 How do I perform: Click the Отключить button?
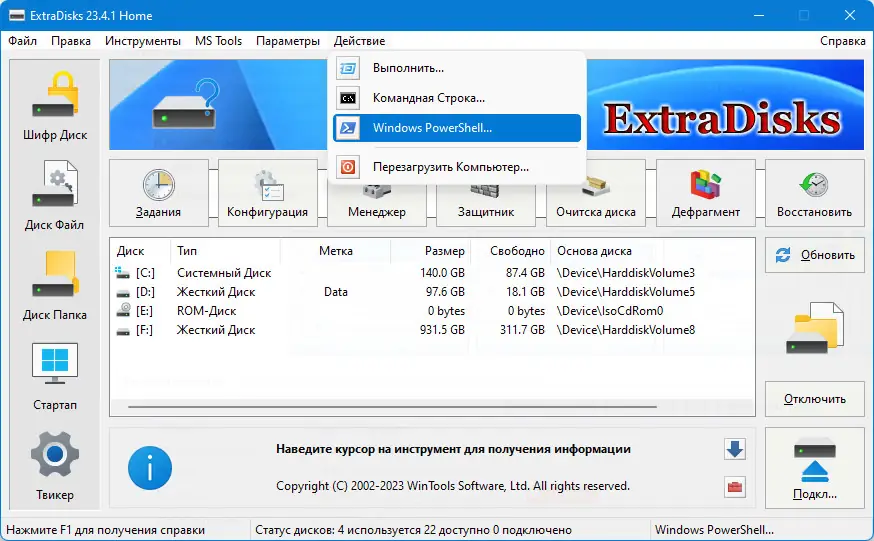click(814, 399)
